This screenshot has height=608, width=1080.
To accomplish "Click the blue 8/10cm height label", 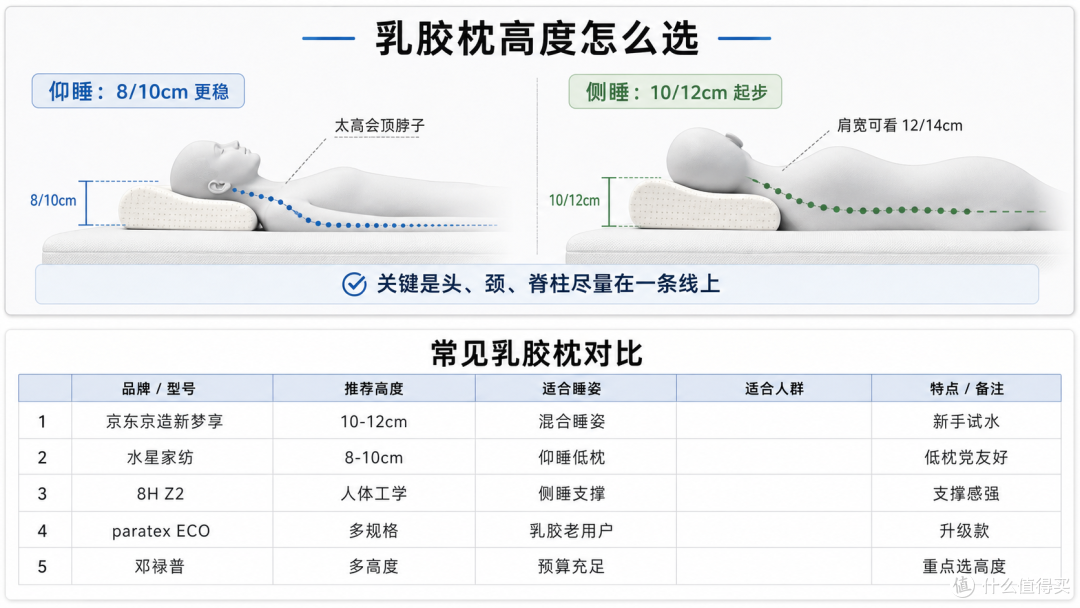I will tap(53, 200).
